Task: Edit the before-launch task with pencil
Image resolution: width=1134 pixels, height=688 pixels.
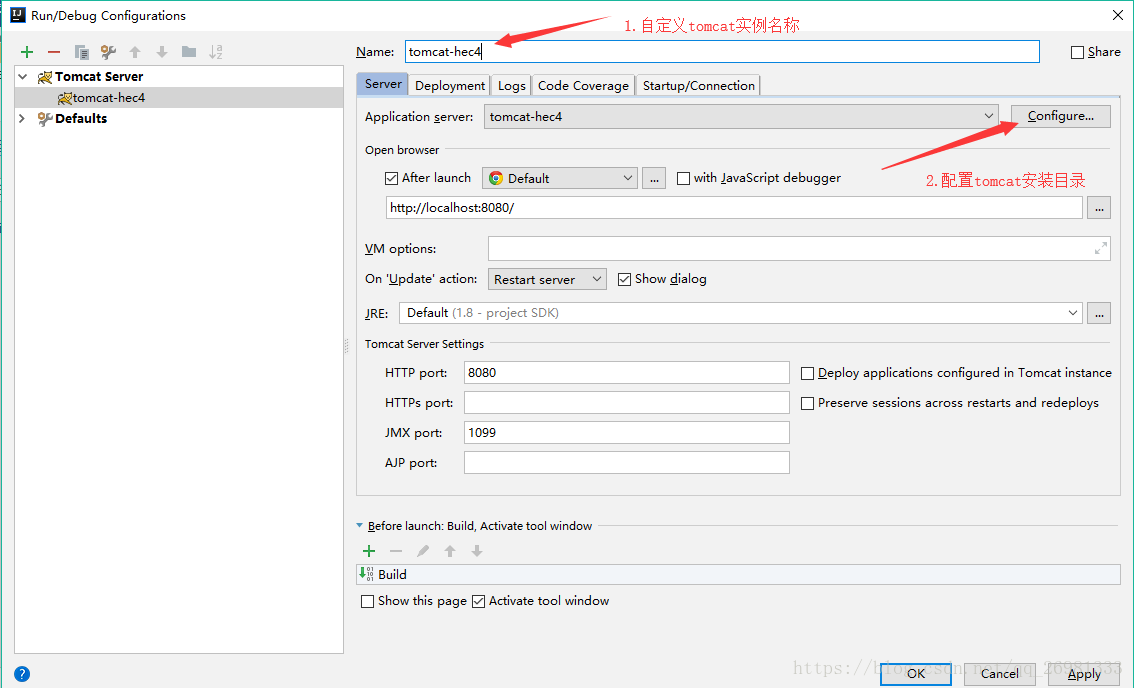Action: tap(423, 551)
